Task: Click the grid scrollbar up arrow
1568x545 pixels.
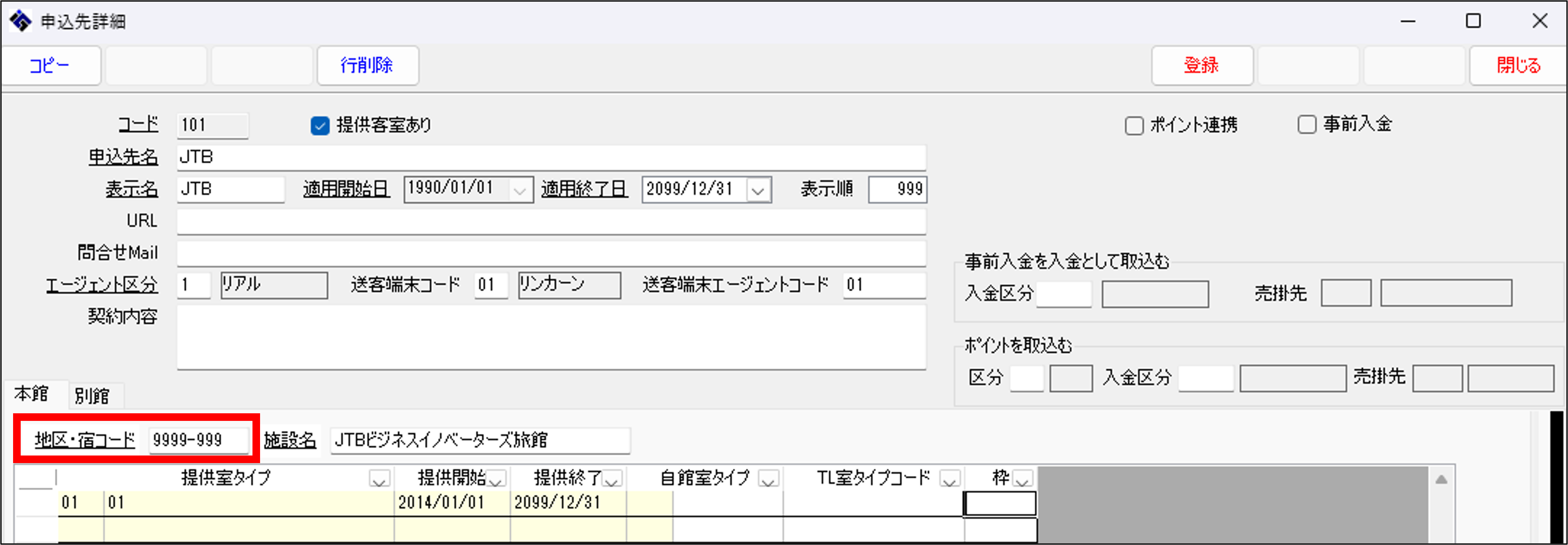Action: (1441, 480)
